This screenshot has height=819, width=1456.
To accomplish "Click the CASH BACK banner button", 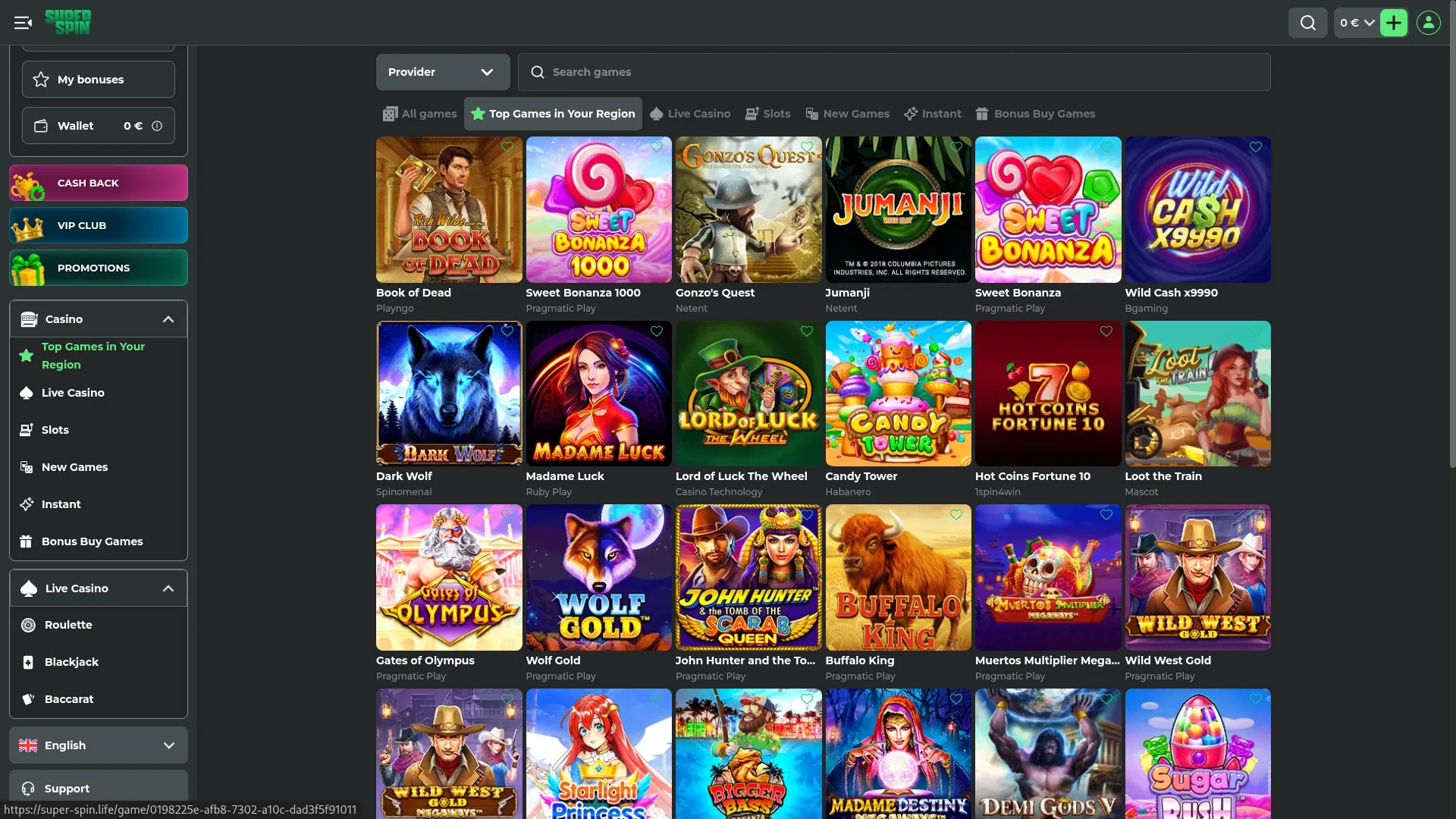I will pyautogui.click(x=99, y=183).
